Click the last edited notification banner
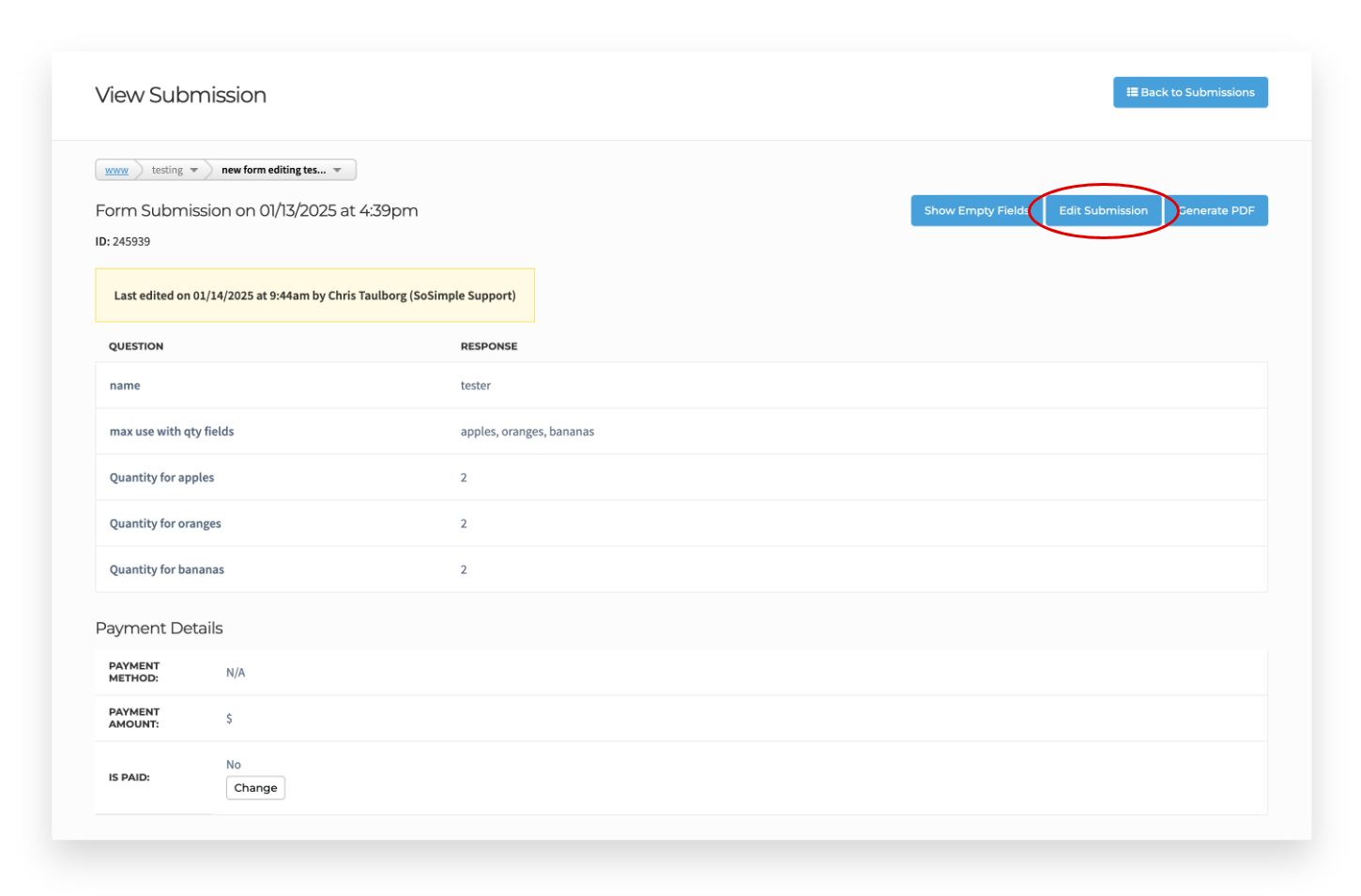Viewport: 1361px width, 896px height. (314, 295)
